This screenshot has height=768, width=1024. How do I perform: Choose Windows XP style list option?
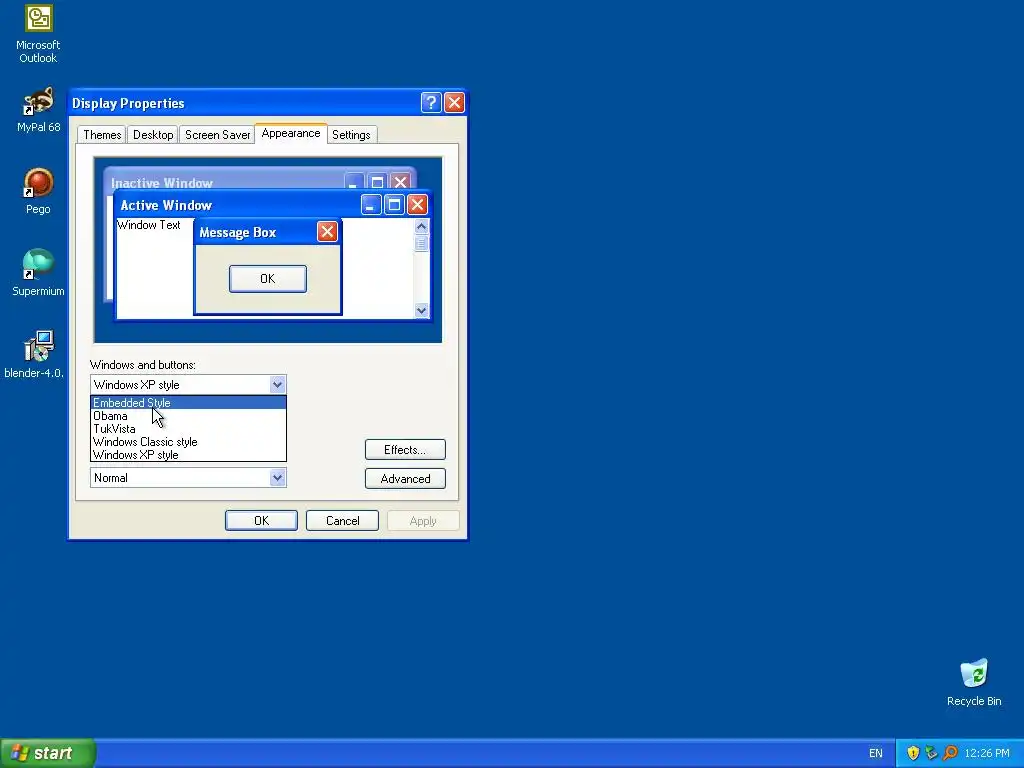pos(188,455)
